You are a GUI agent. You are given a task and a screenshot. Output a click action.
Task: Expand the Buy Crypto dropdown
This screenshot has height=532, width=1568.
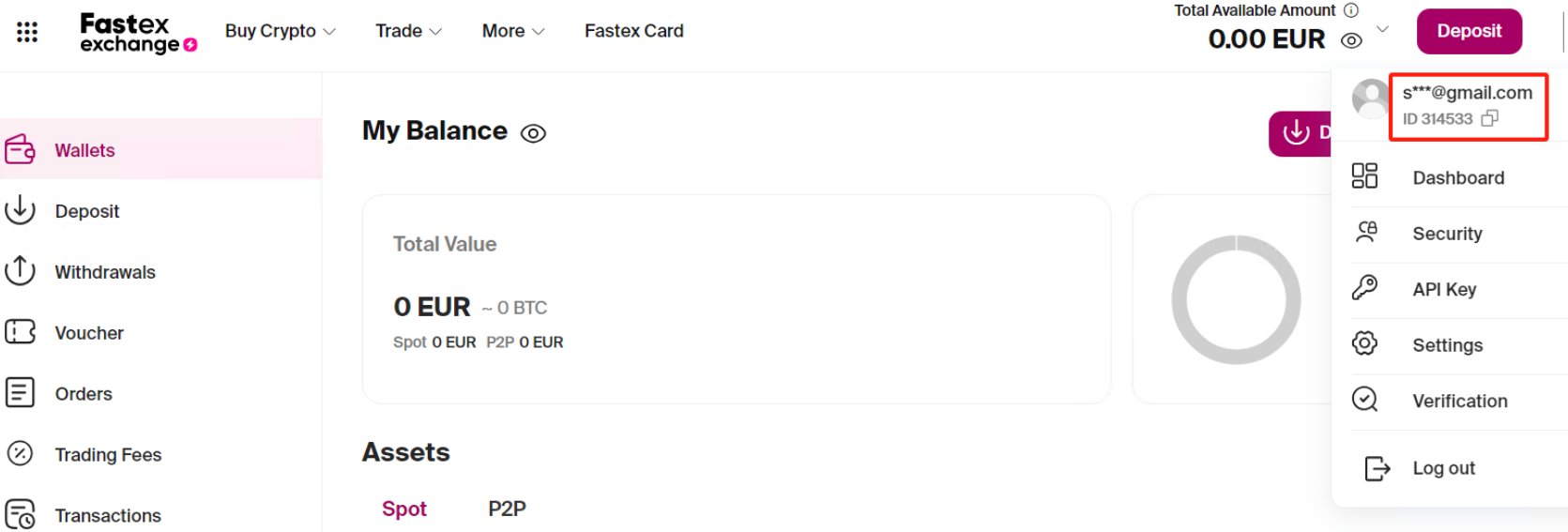pyautogui.click(x=280, y=31)
